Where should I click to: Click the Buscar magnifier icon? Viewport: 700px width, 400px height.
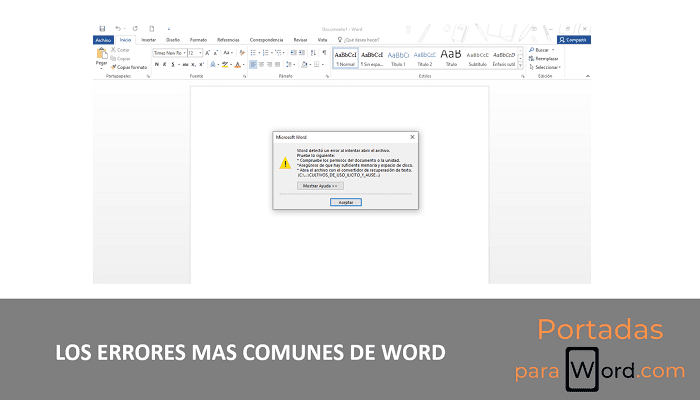532,50
